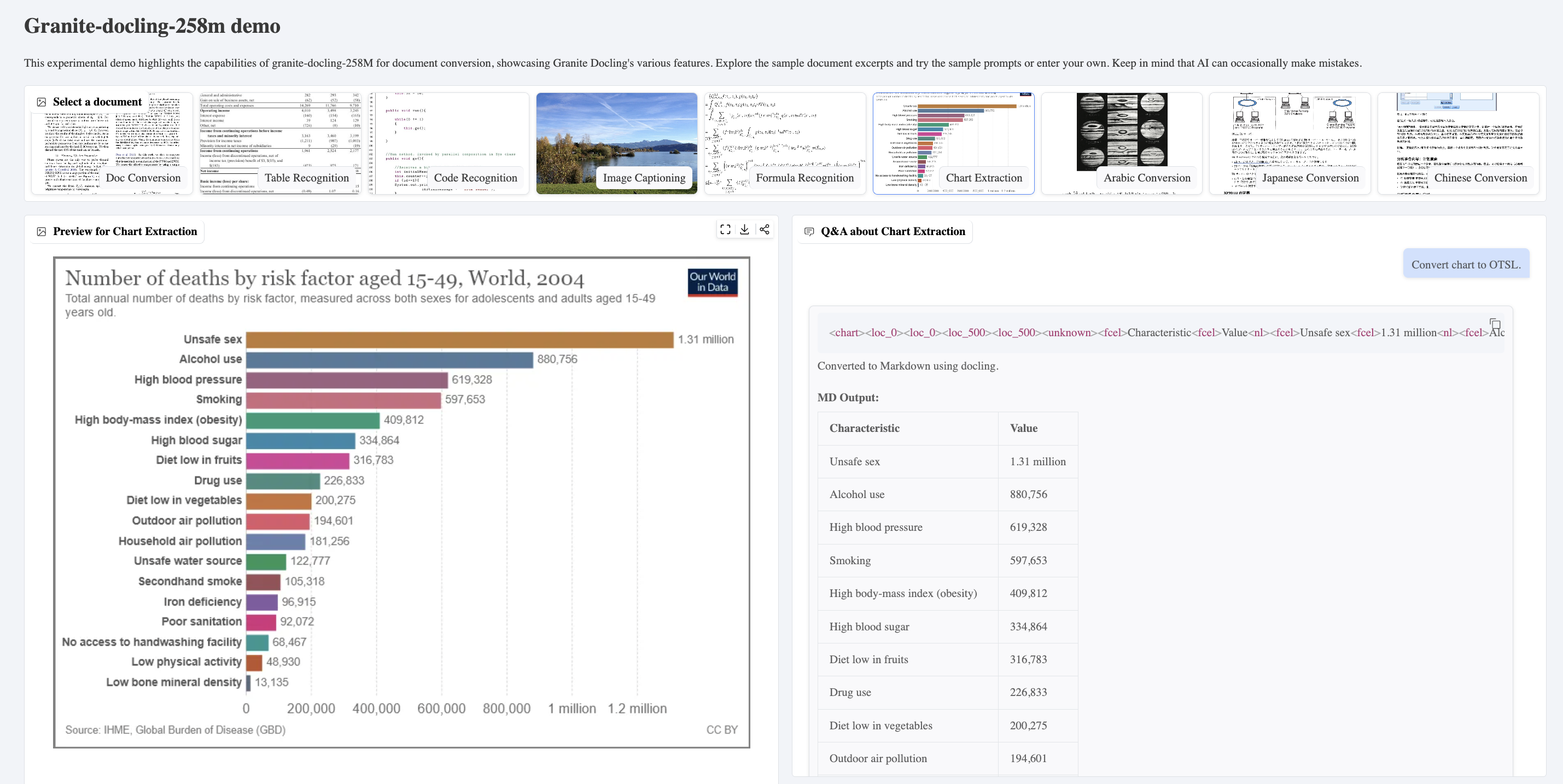1563x784 pixels.
Task: Click the image icon beside Preview label
Action: tap(41, 232)
